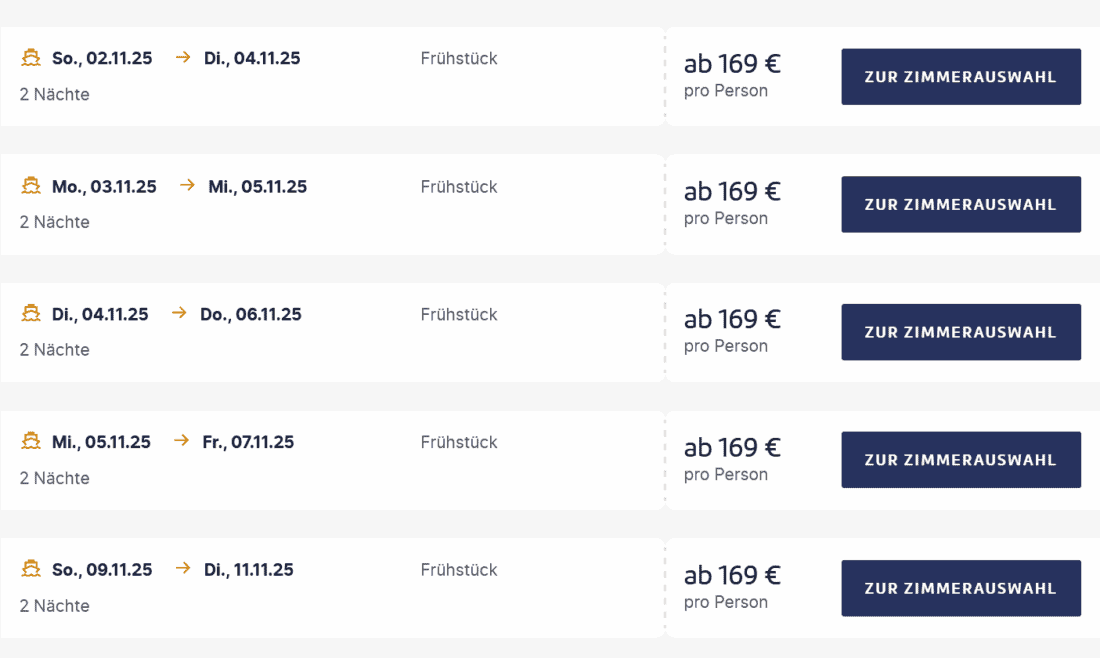Viewport: 1100px width, 658px height.
Task: Click ship icon beside Mo., 03.11.25
Action: [31, 186]
